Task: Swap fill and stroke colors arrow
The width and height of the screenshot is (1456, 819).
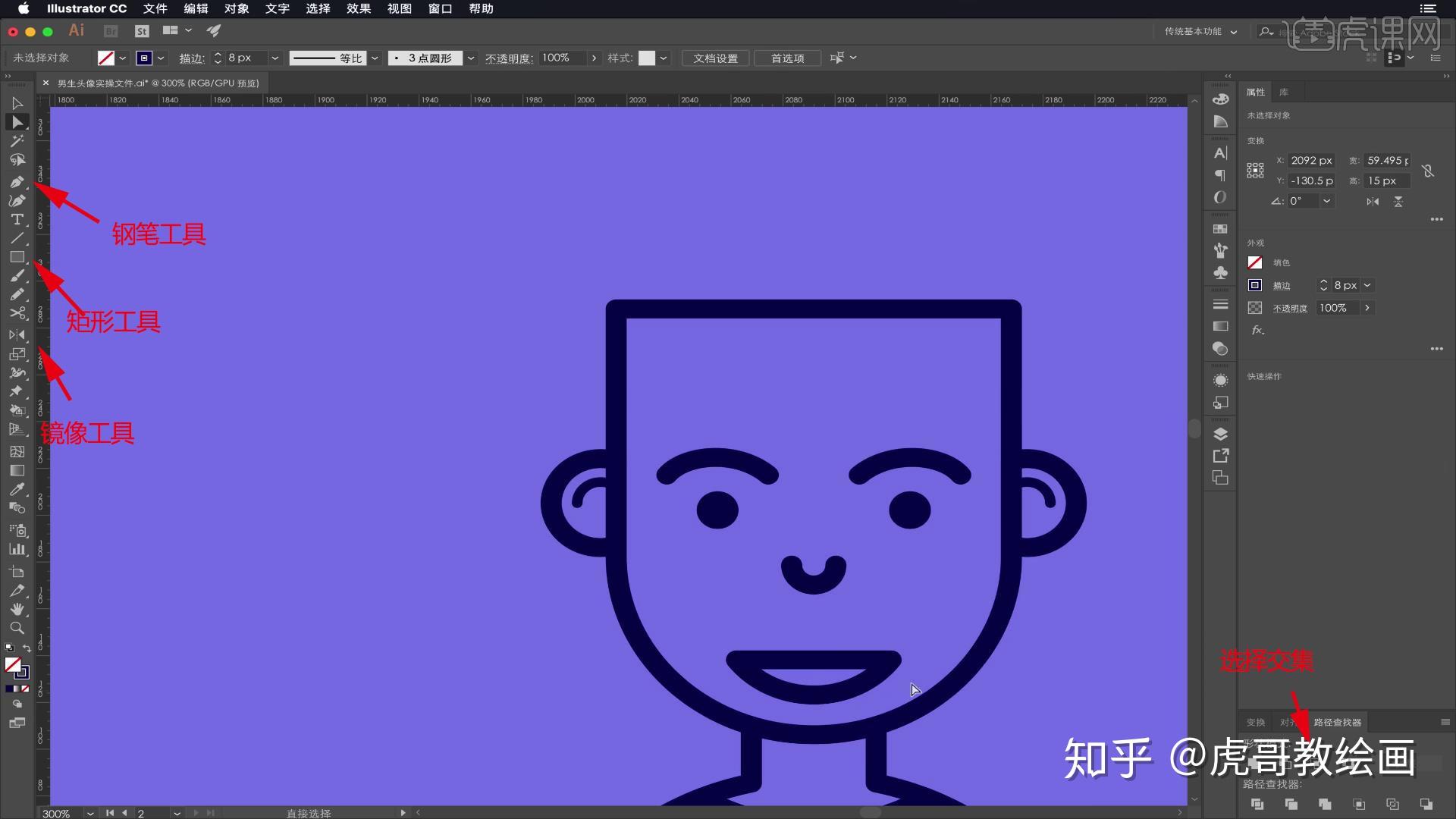Action: pyautogui.click(x=27, y=648)
